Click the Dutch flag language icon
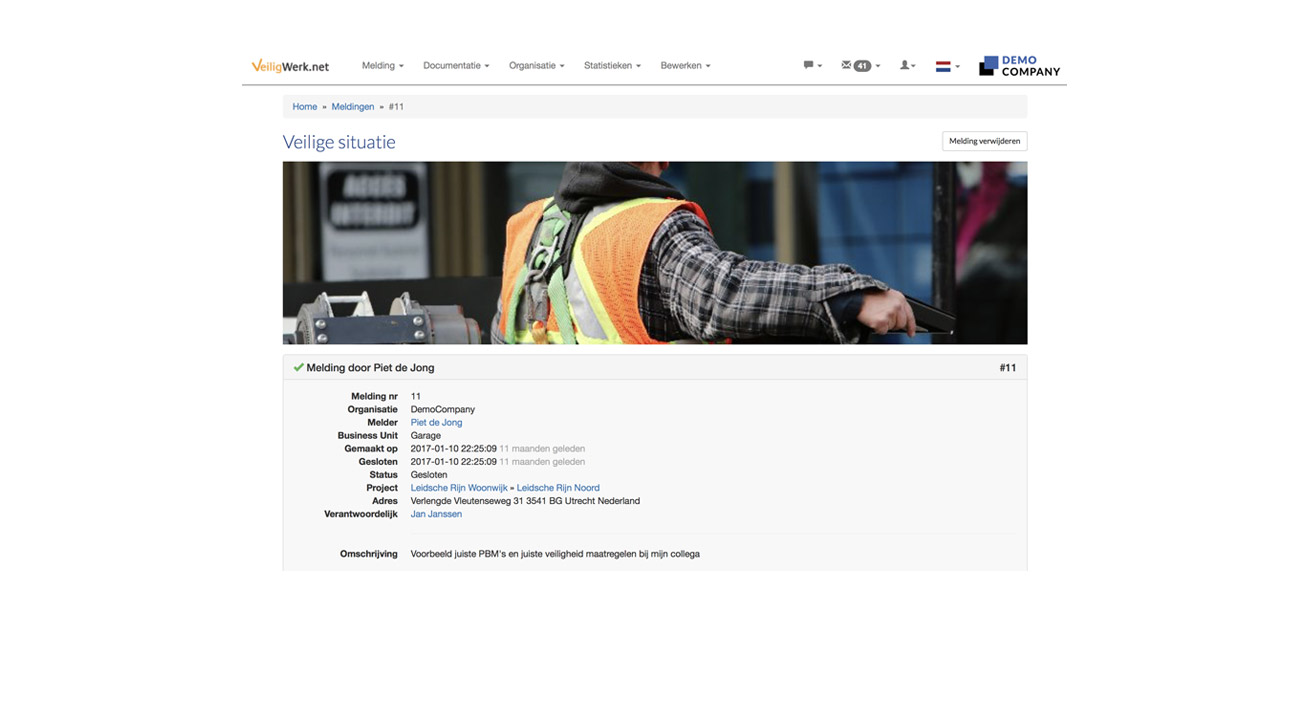The width and height of the screenshot is (1299, 713). coord(943,66)
